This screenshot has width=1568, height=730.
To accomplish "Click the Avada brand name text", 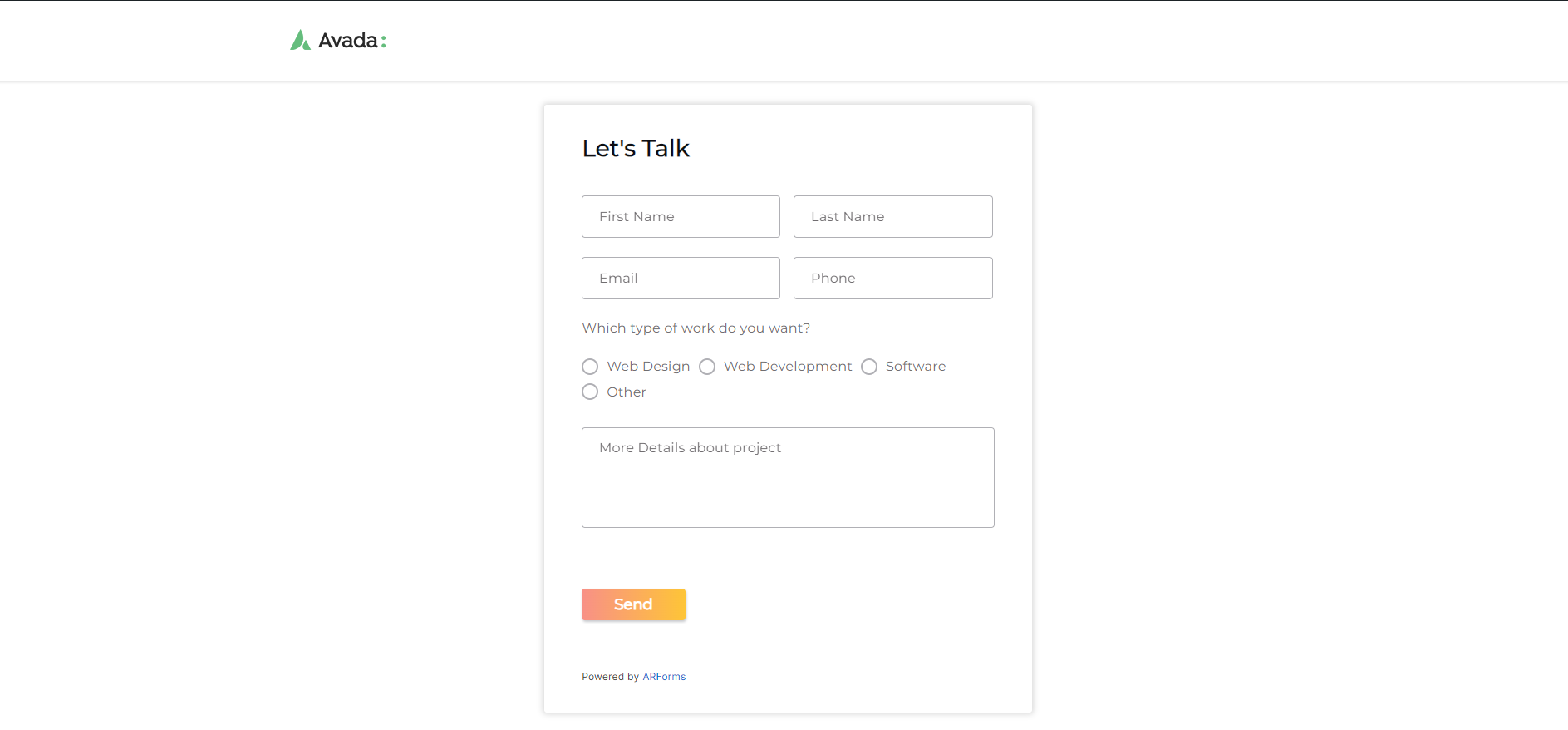I will tap(349, 41).
